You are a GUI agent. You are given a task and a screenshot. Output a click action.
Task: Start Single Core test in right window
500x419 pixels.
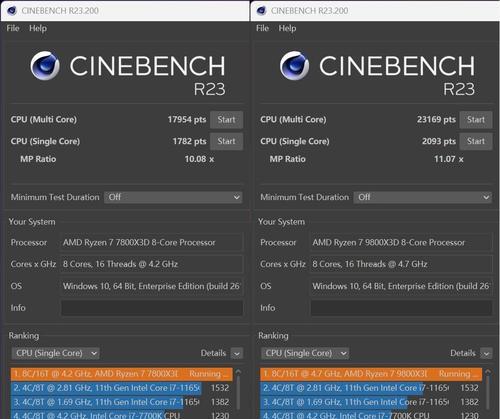(476, 141)
